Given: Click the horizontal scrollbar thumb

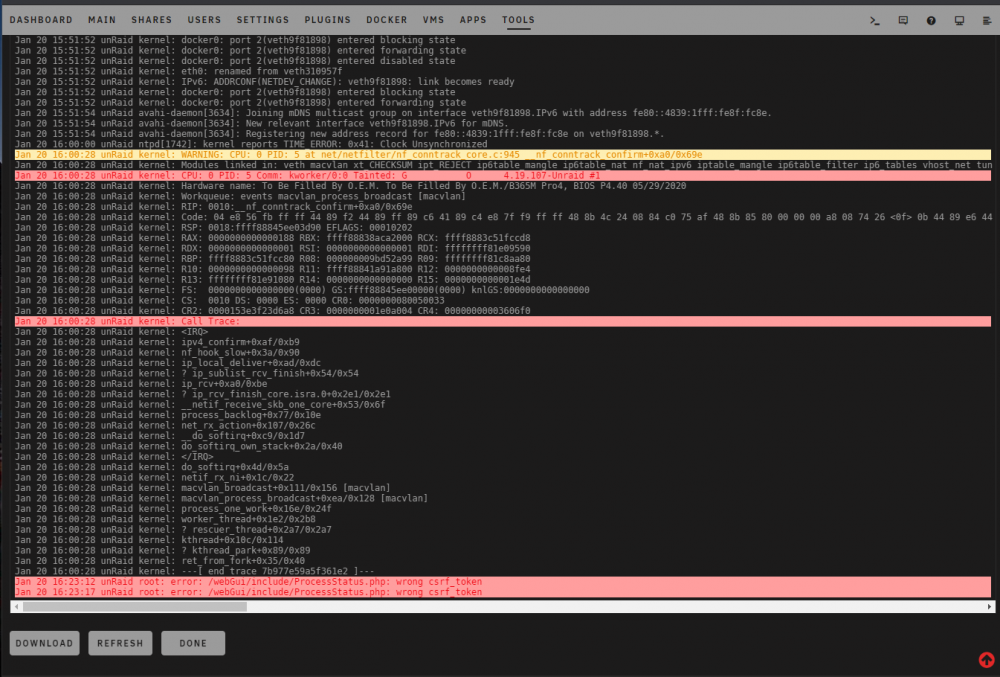Looking at the screenshot, I should (x=135, y=607).
